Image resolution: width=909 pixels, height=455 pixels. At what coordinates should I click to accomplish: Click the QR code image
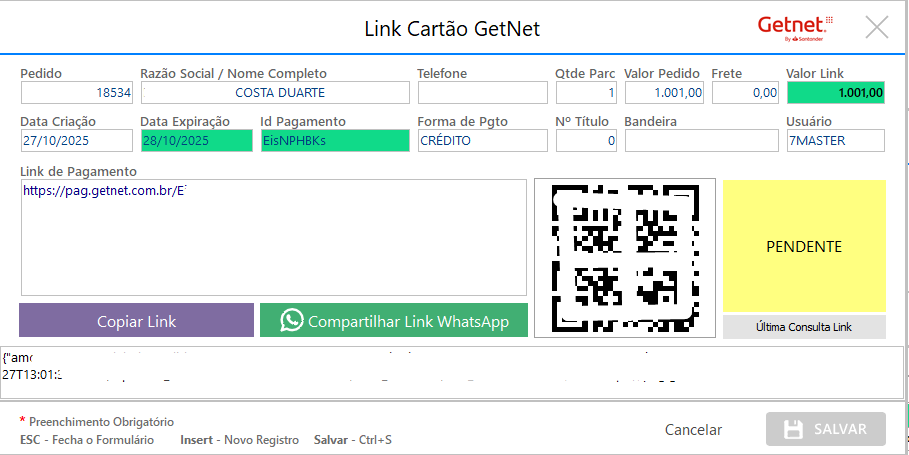[x=624, y=257]
